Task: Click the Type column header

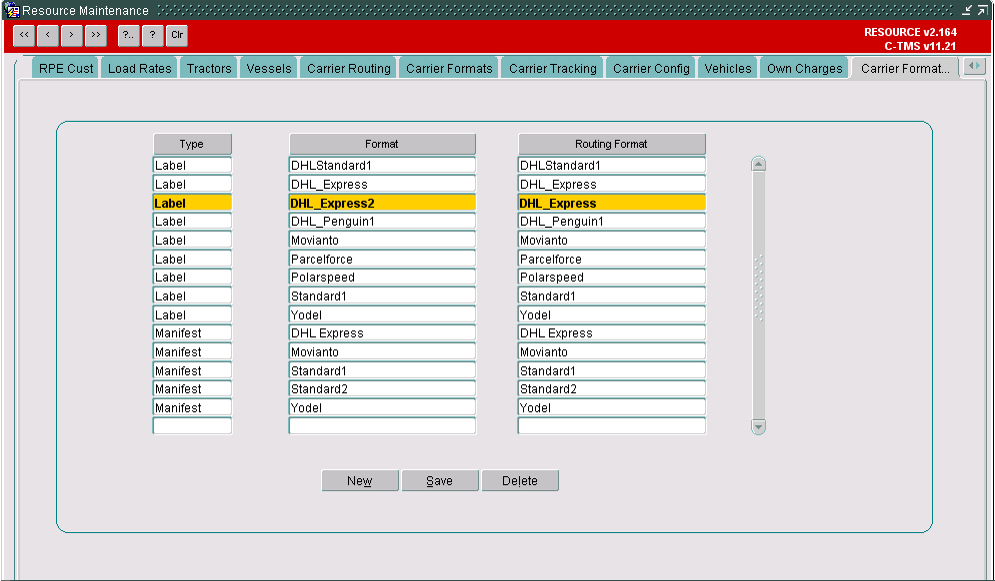Action: click(x=192, y=144)
